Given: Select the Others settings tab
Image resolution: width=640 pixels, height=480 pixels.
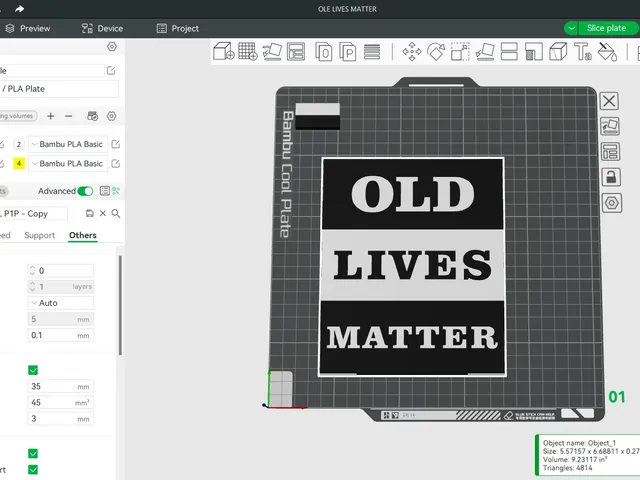Looking at the screenshot, I should [x=82, y=235].
